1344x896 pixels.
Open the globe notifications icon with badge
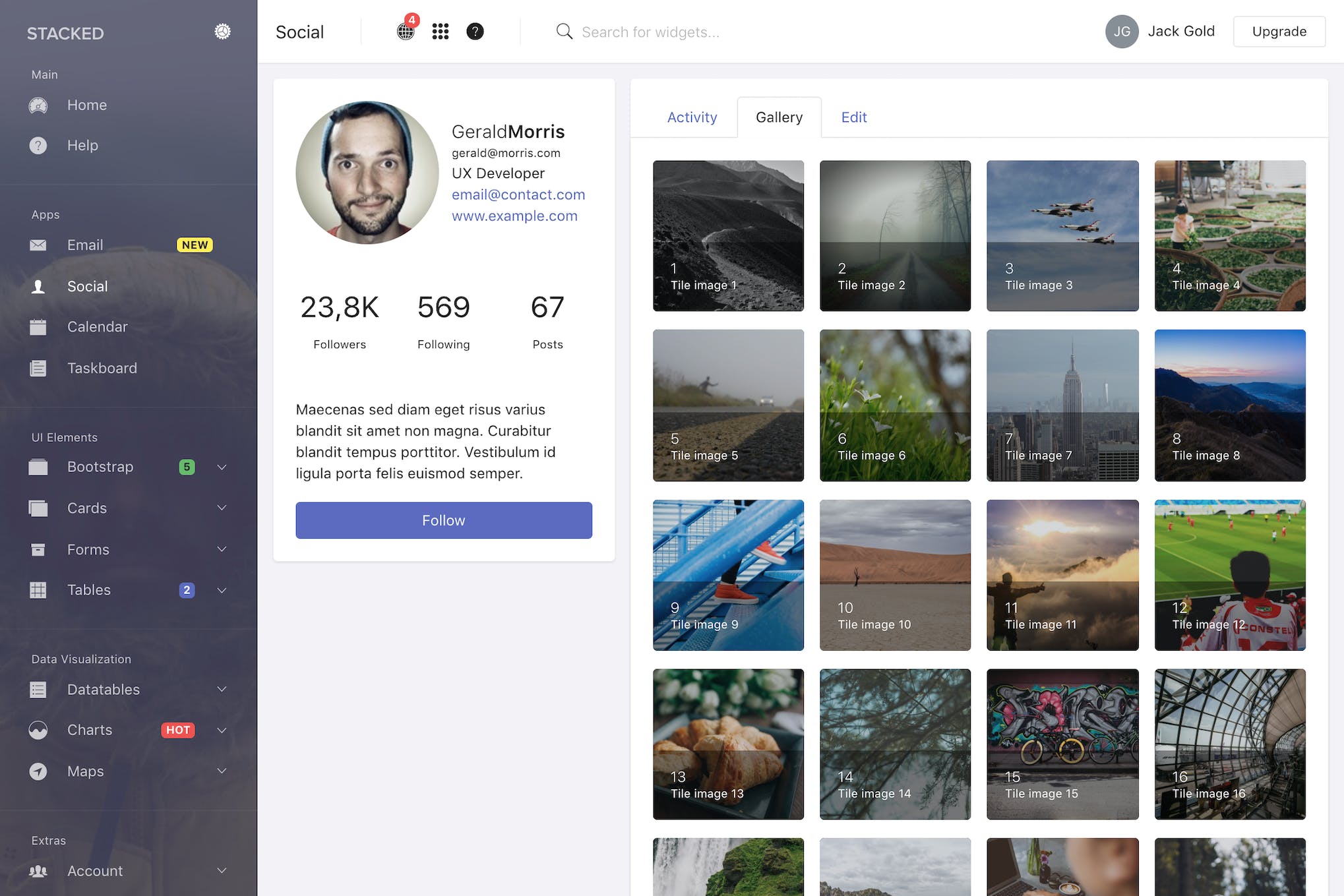click(x=406, y=31)
